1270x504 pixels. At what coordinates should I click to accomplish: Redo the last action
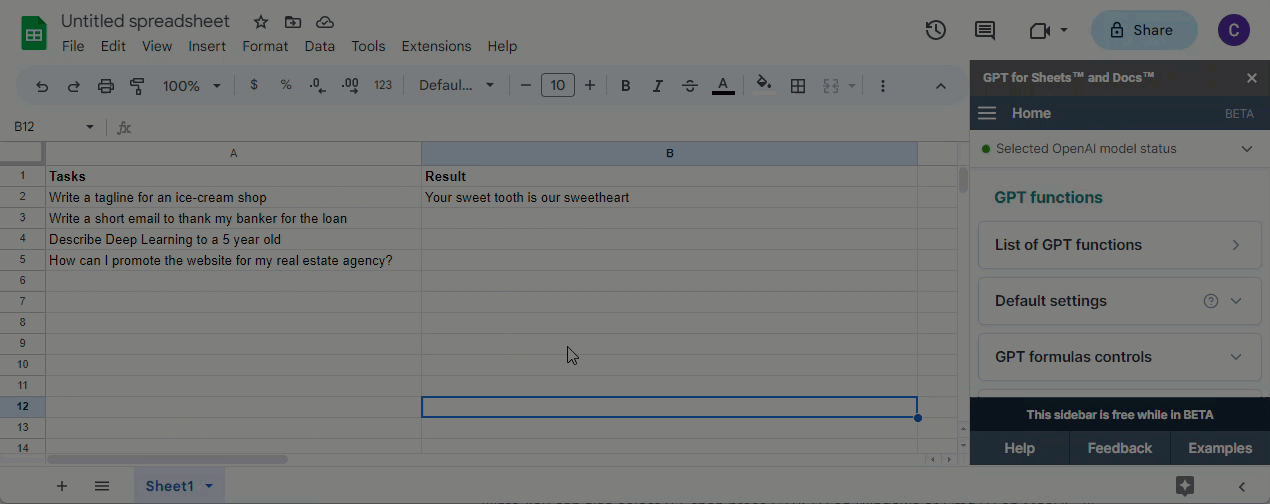74,86
